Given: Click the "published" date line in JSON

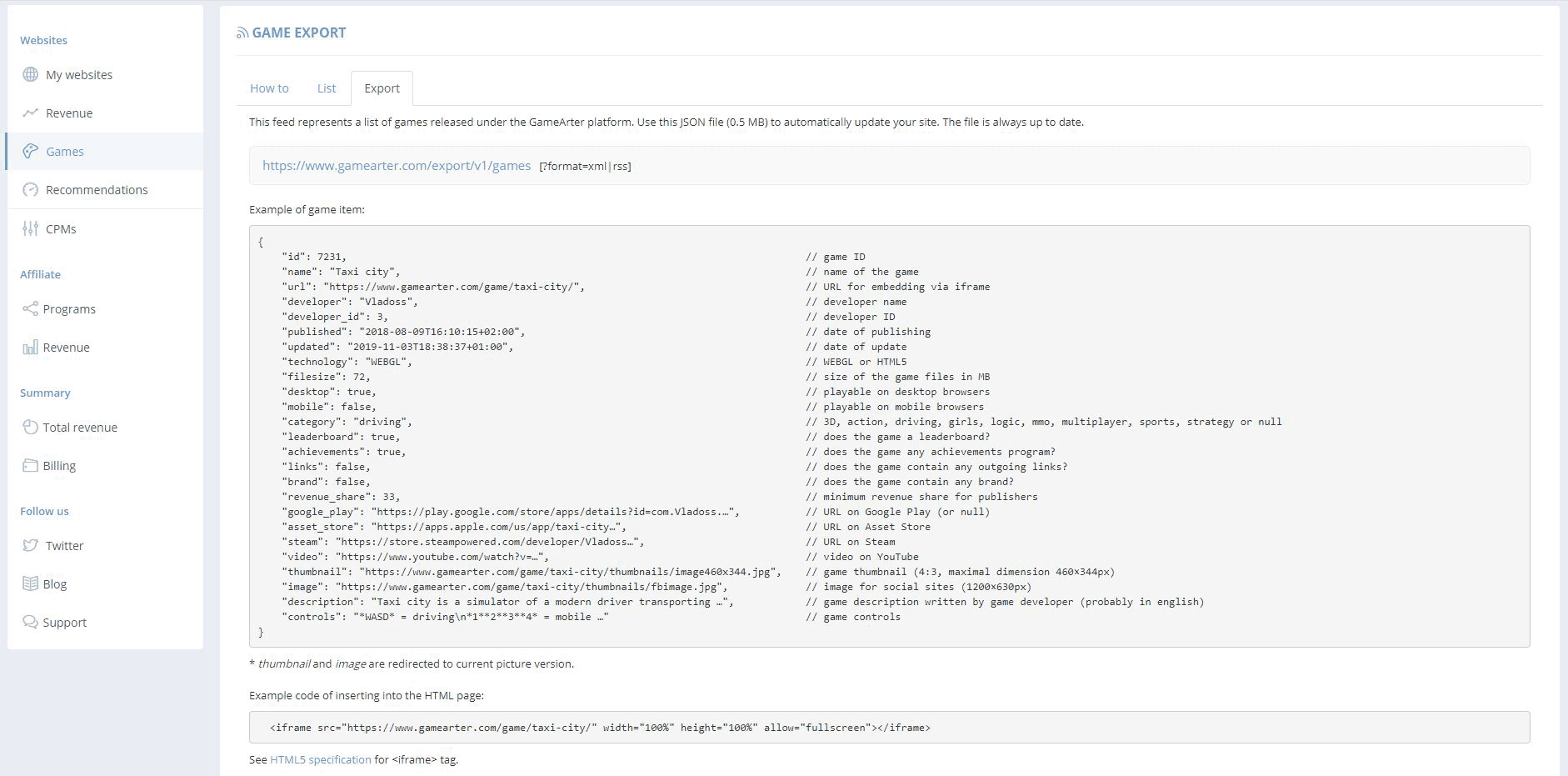Looking at the screenshot, I should 403,332.
